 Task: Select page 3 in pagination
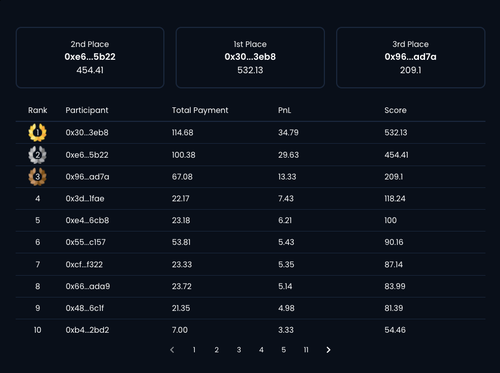click(x=239, y=350)
